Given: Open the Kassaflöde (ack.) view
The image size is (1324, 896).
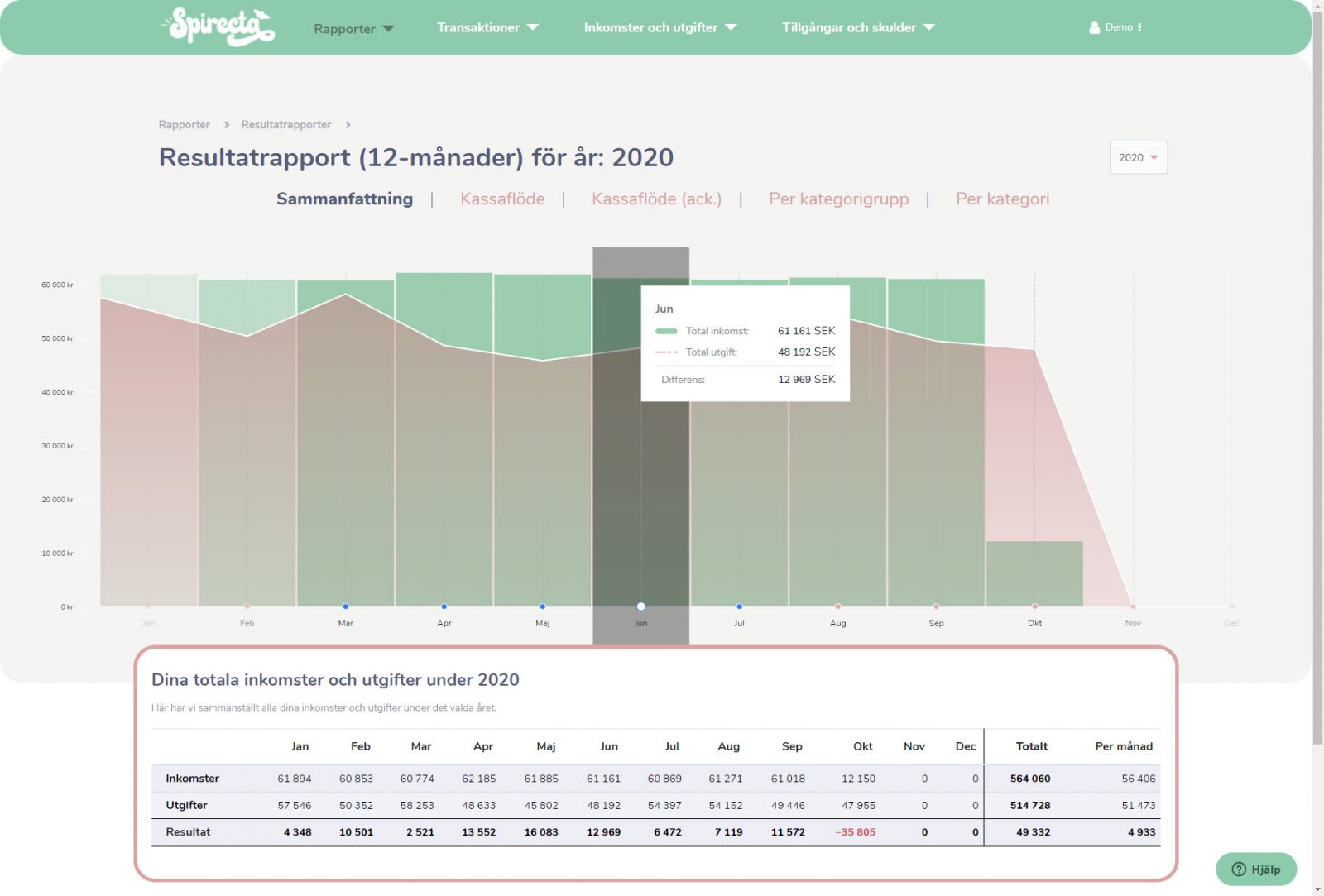Looking at the screenshot, I should click(656, 199).
